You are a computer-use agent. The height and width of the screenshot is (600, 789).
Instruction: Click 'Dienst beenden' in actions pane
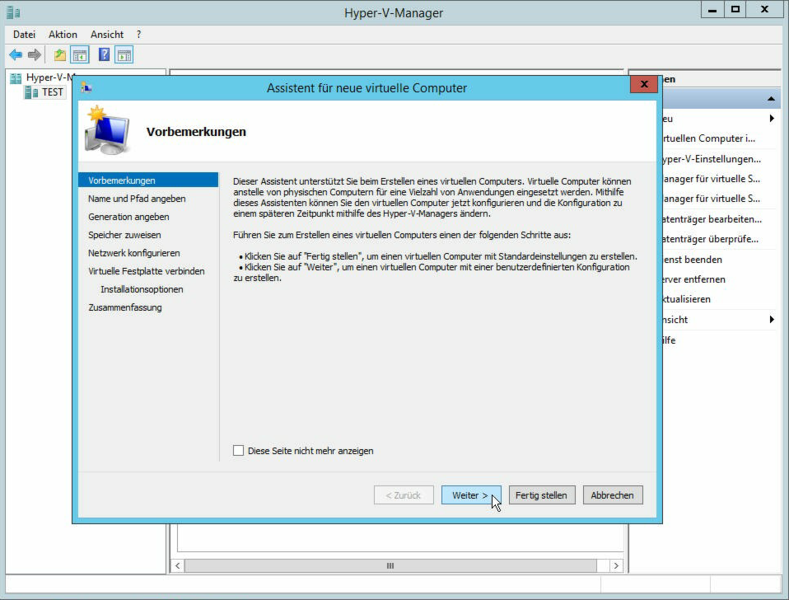pos(692,259)
